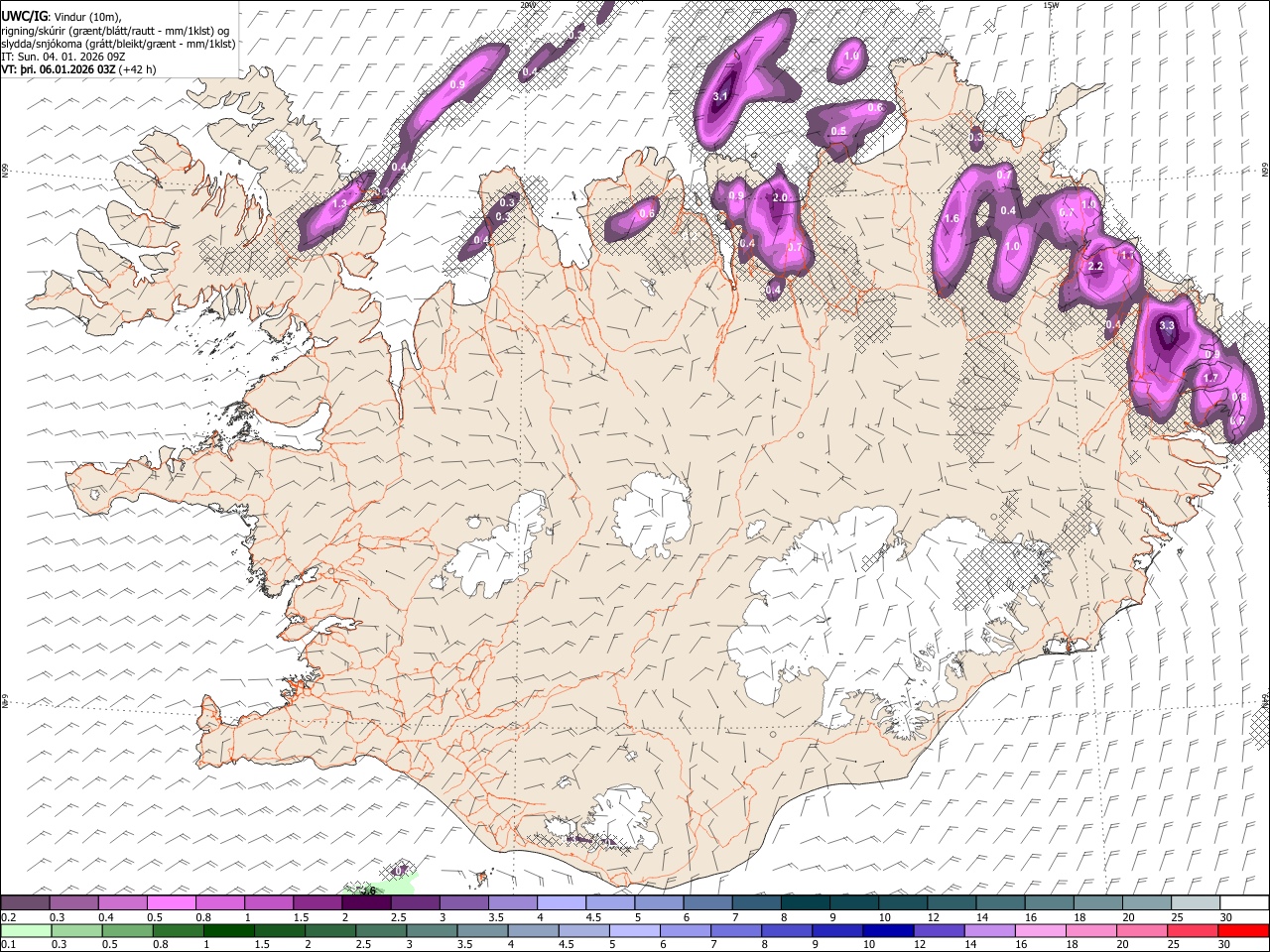
Task: Select the pale green lower swatch starting at 0.1
Action: tap(26, 930)
